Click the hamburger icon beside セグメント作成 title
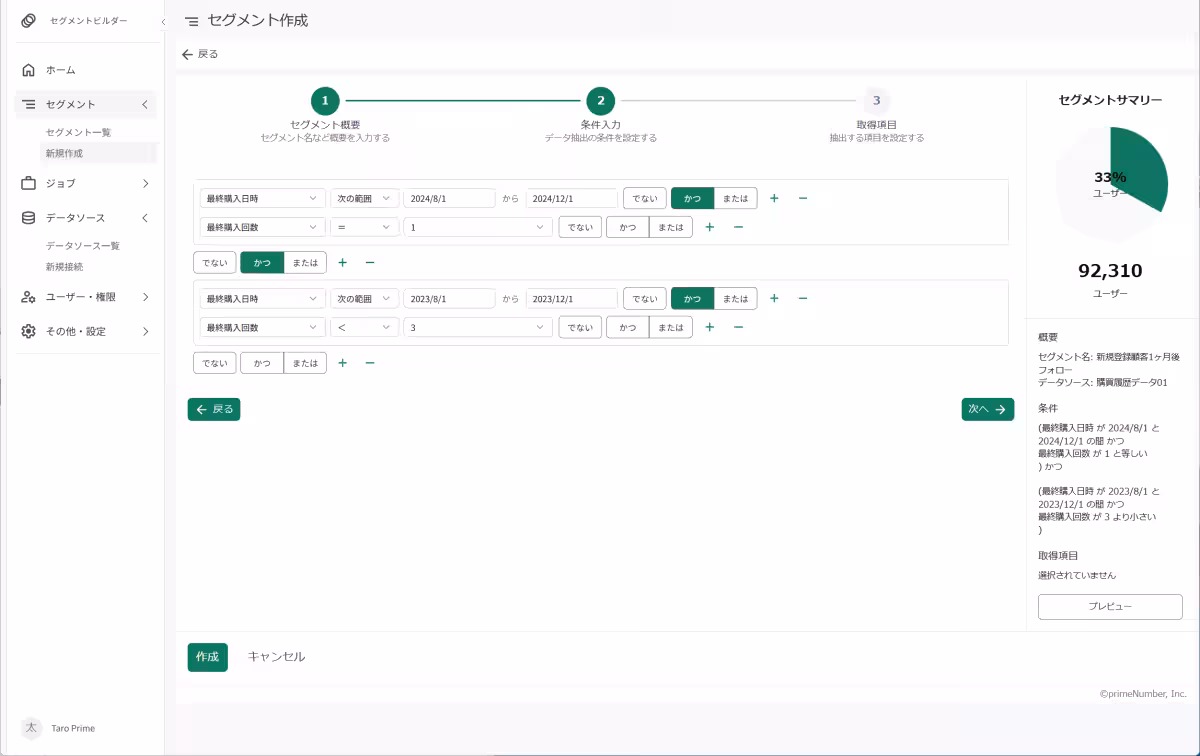The image size is (1200, 756). click(x=192, y=21)
